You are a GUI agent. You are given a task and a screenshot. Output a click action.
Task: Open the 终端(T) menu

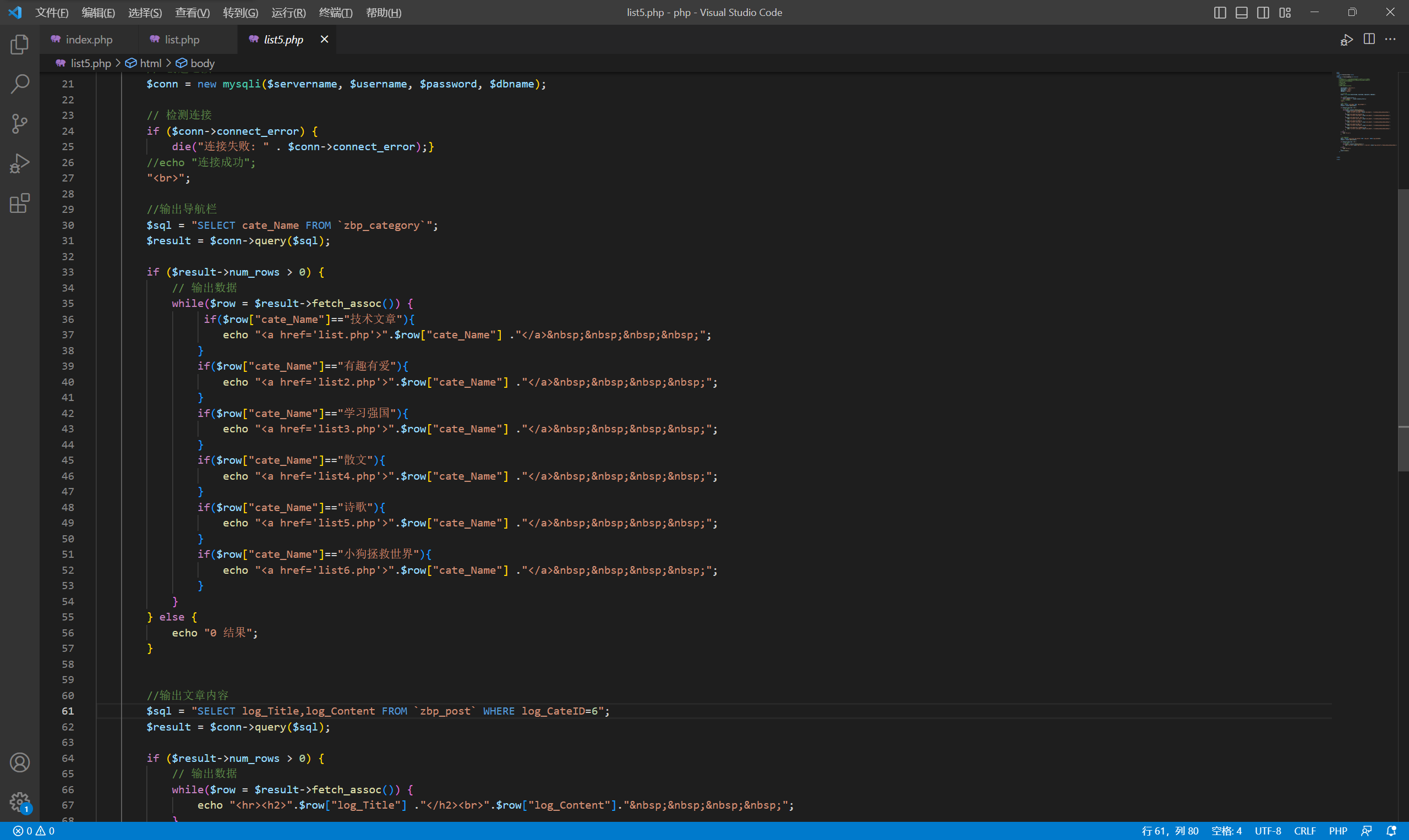pos(335,13)
